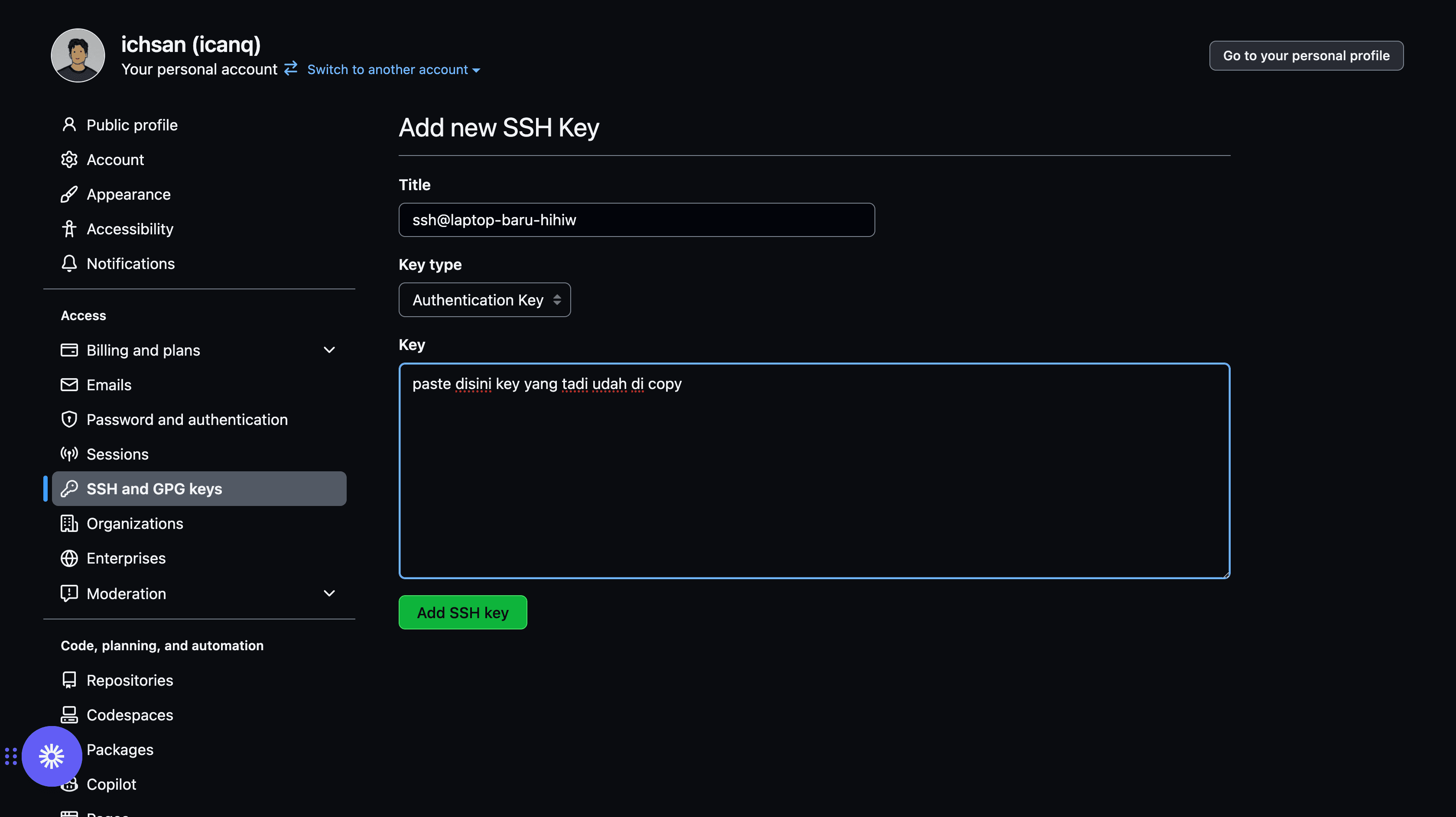Click the Accessibility figure icon
Image resolution: width=1456 pixels, height=817 pixels.
[x=69, y=229]
